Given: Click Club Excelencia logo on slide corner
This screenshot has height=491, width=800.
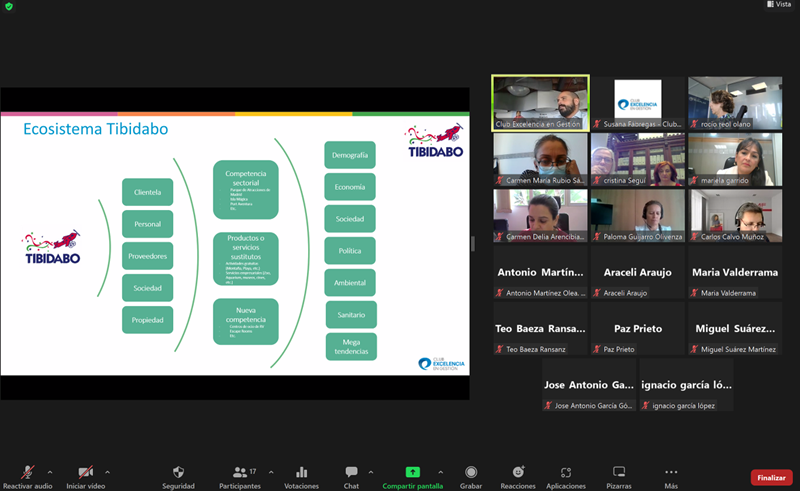Looking at the screenshot, I should (441, 363).
